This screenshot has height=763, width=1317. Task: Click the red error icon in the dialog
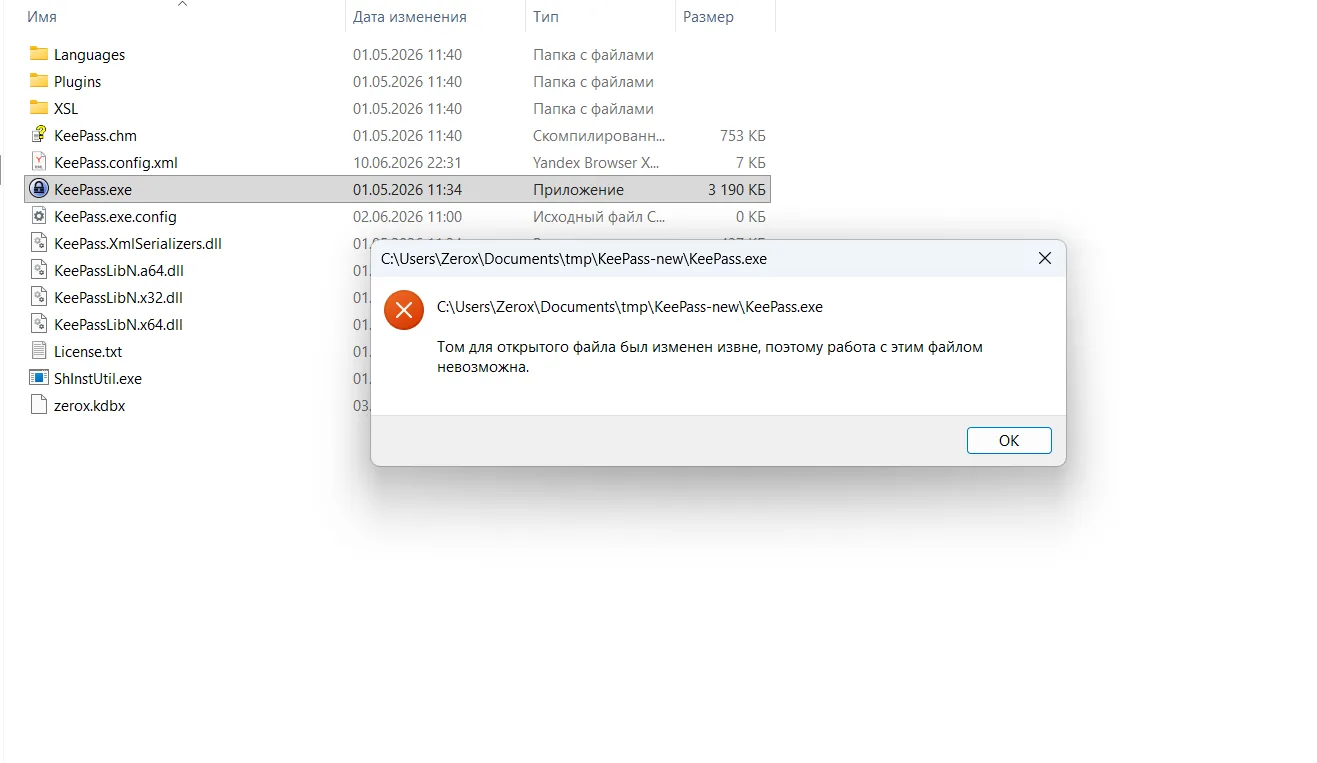(404, 310)
